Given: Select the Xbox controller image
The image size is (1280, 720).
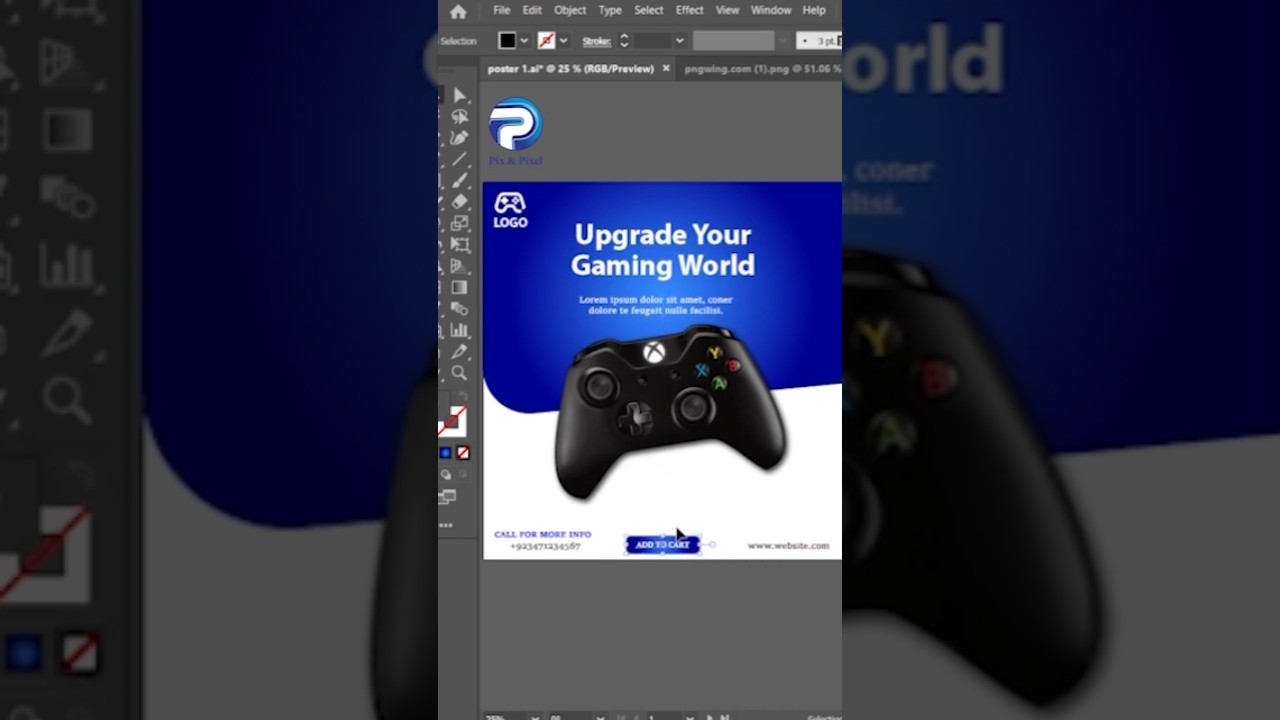Looking at the screenshot, I should (670, 411).
